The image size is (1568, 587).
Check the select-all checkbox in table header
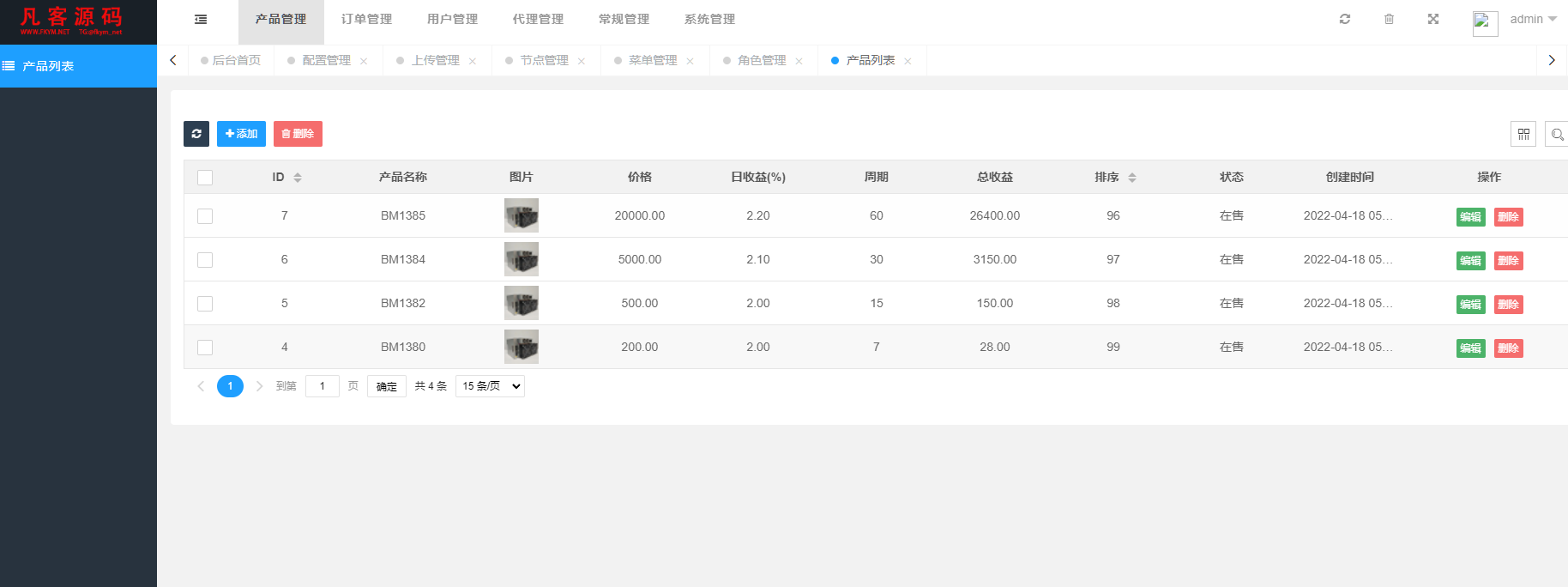[205, 178]
